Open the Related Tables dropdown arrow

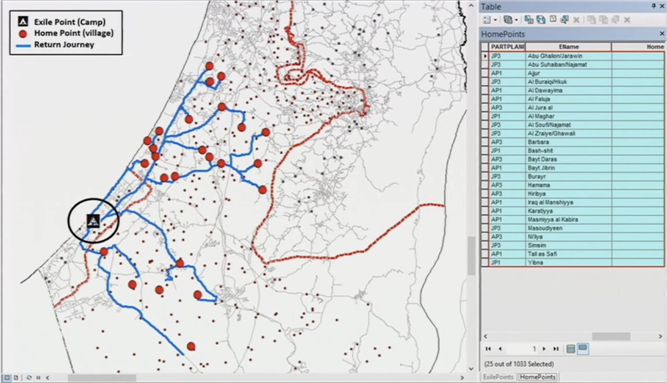tap(516, 20)
